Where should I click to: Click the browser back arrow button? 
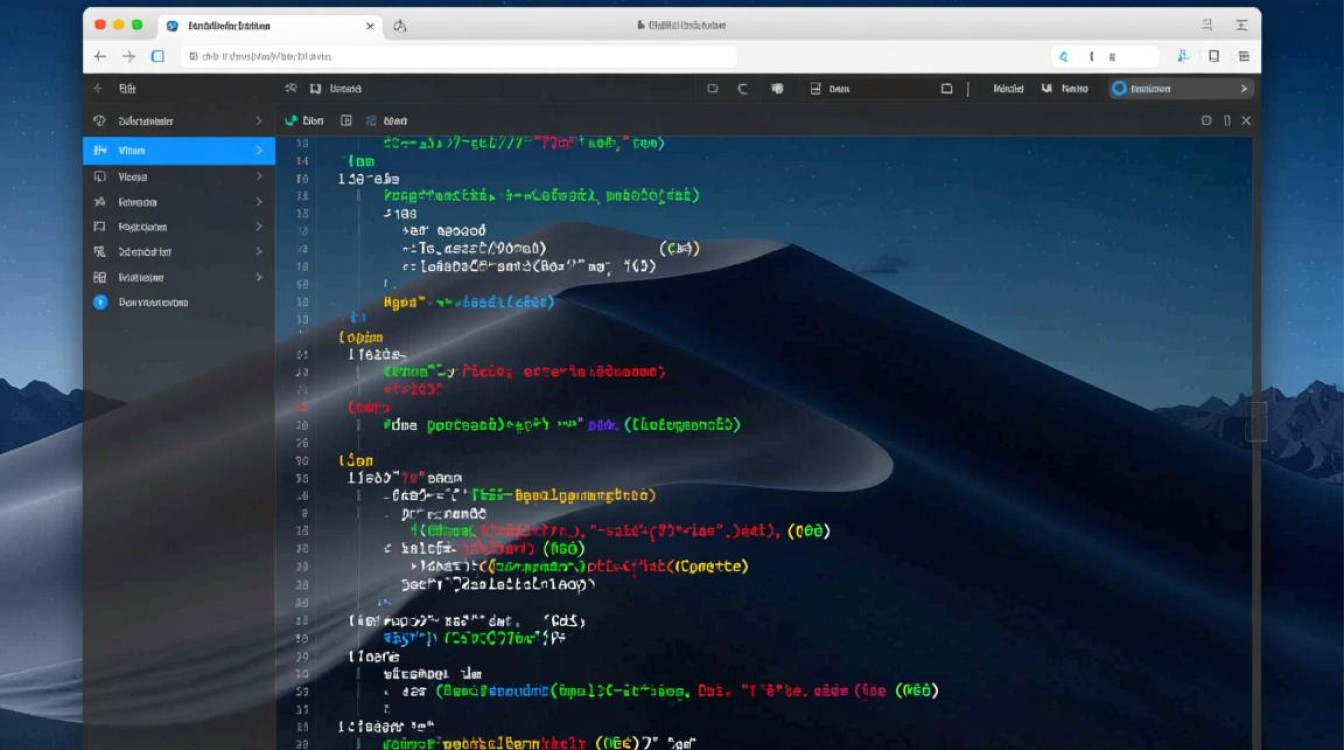[x=100, y=57]
